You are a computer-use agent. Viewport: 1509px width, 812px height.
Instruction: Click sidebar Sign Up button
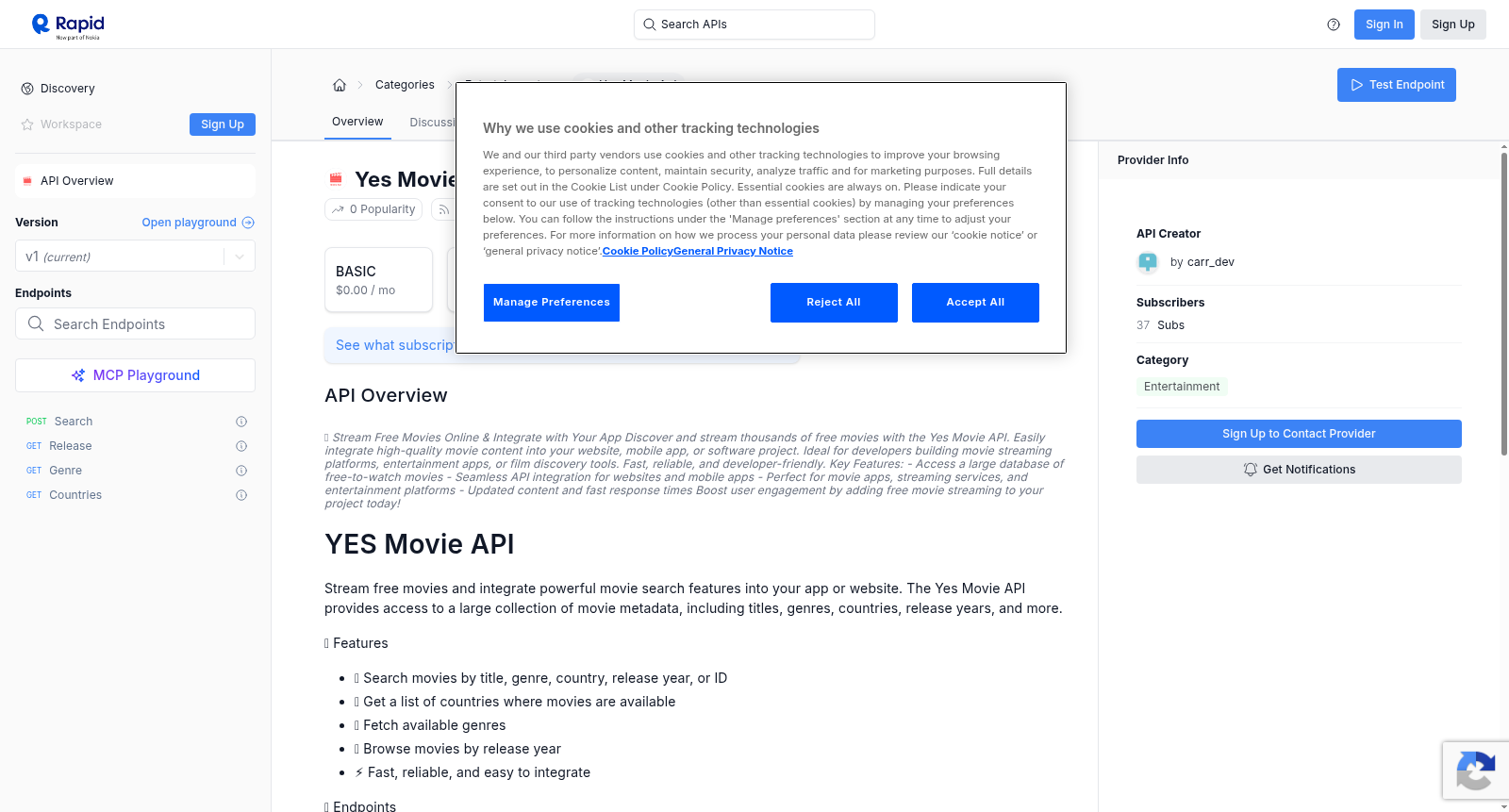(223, 124)
